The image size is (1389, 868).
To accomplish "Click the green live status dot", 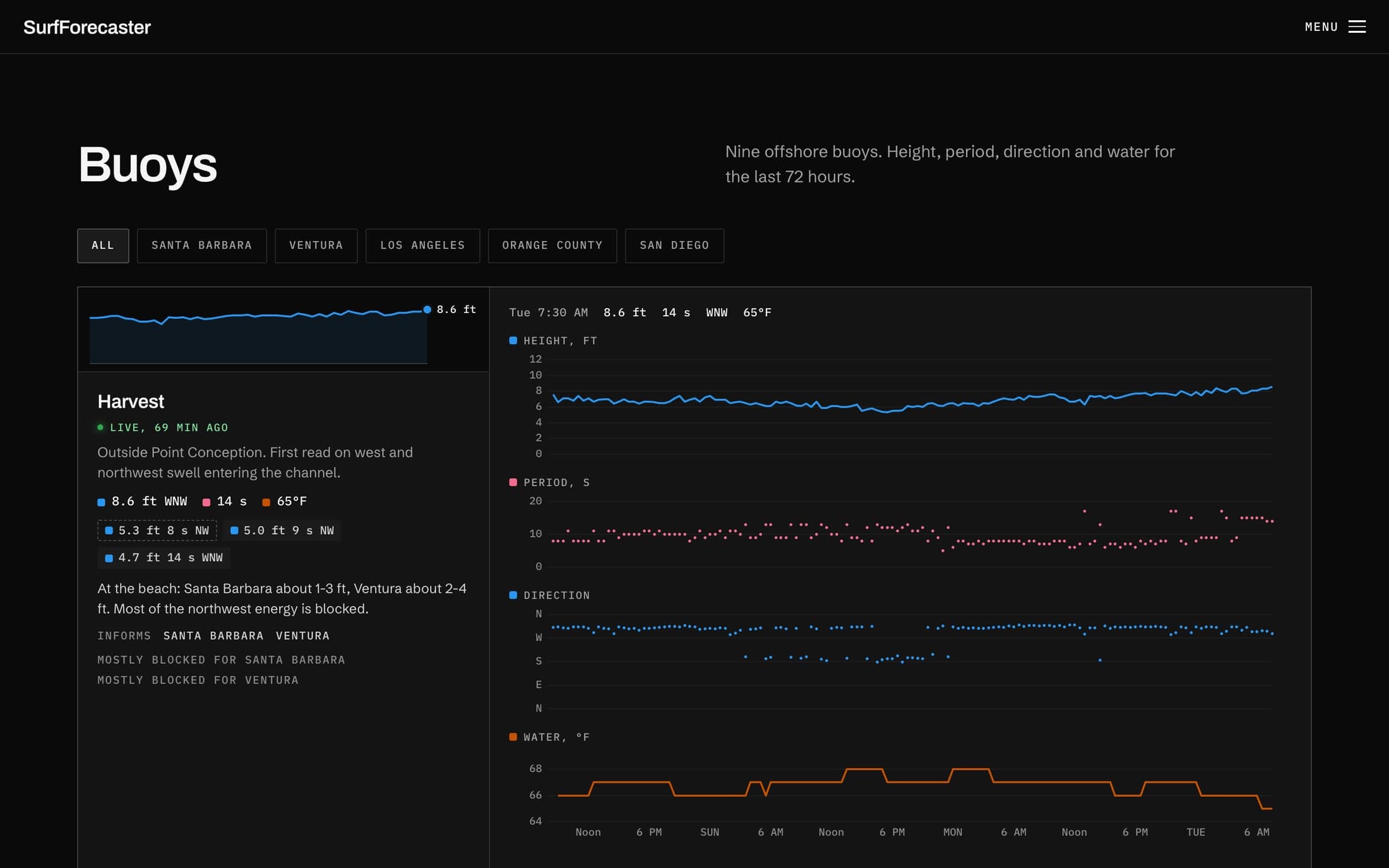I will click(x=100, y=427).
